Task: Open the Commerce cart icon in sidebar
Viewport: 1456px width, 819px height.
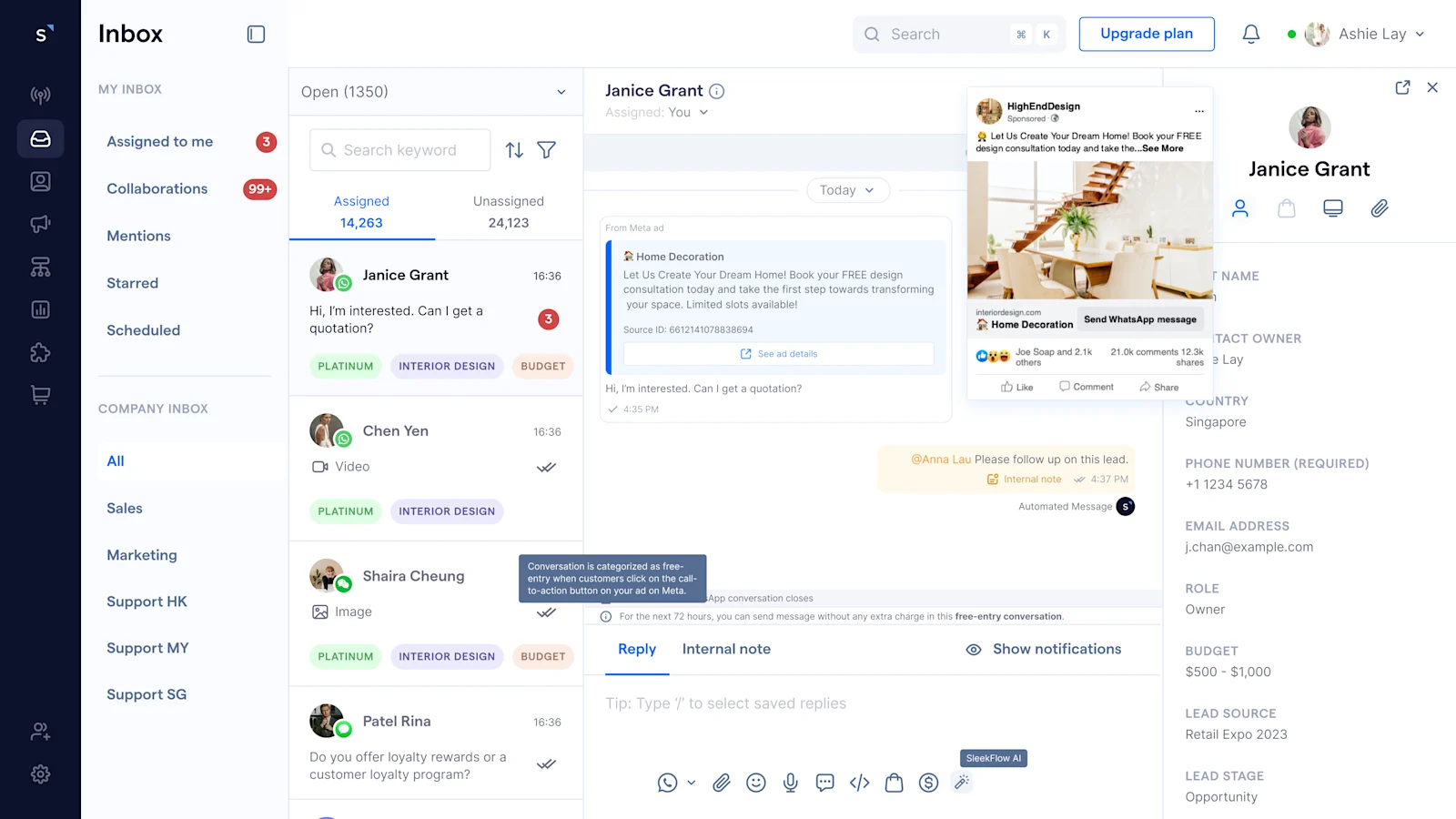Action: [40, 395]
